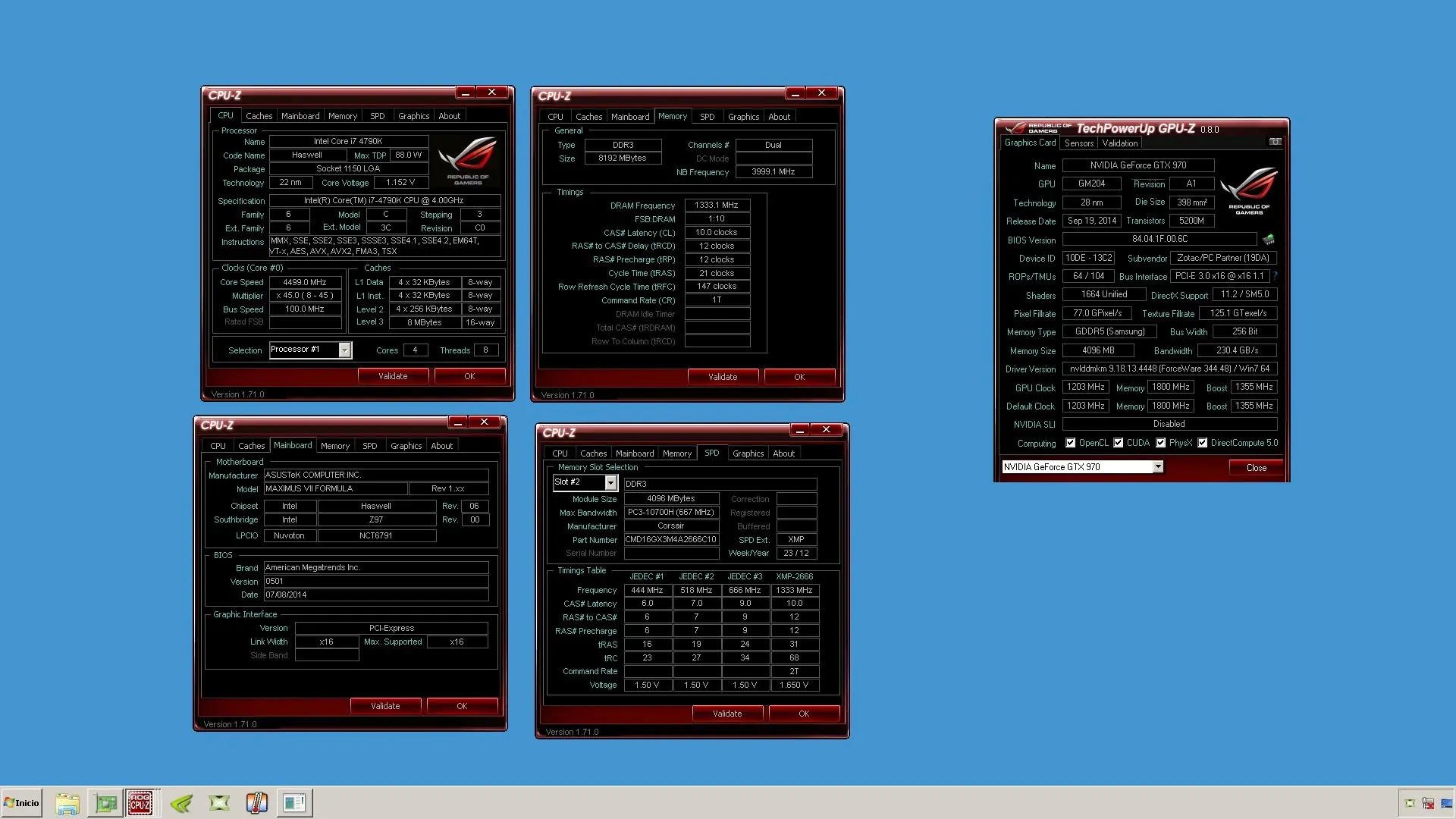Viewport: 1456px width, 819px height.
Task: Click the 'PC3-10700H (667 MHz)' max bandwidth field
Action: (671, 512)
